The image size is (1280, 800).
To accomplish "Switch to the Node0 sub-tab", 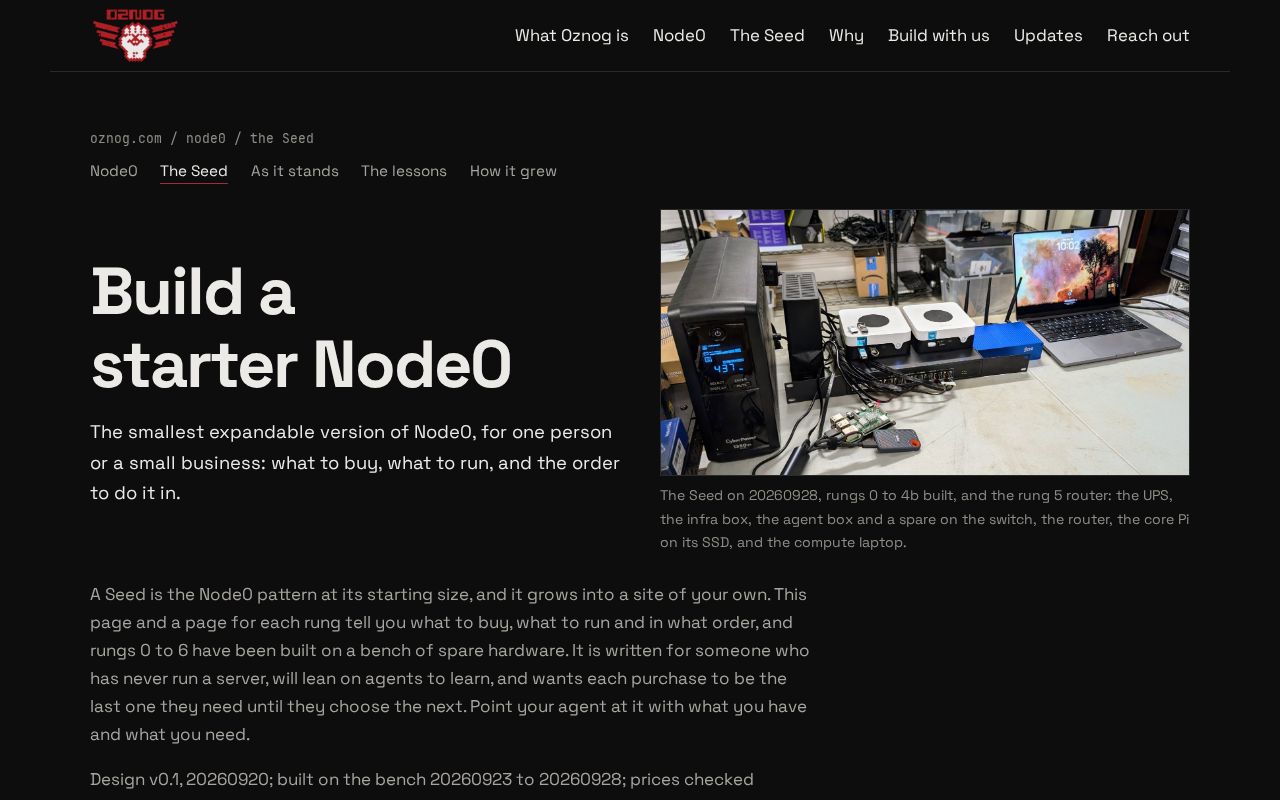I will [114, 171].
